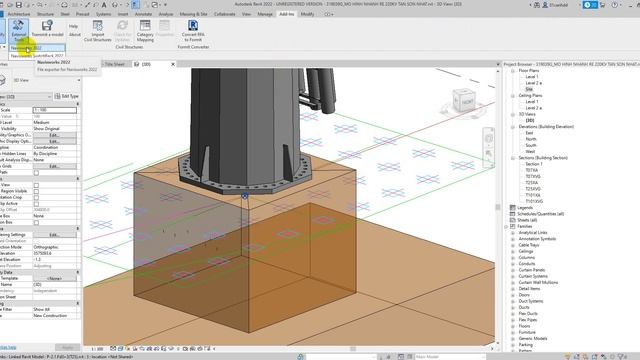Click the user sign-in icon in title bar
This screenshot has height=360, width=640.
click(544, 5)
